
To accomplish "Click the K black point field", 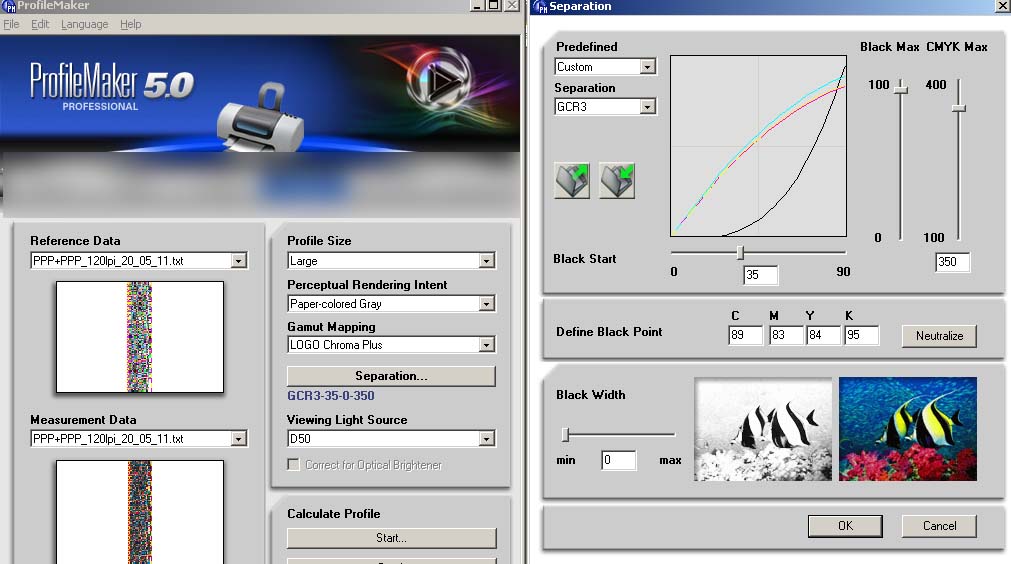I will pos(861,335).
